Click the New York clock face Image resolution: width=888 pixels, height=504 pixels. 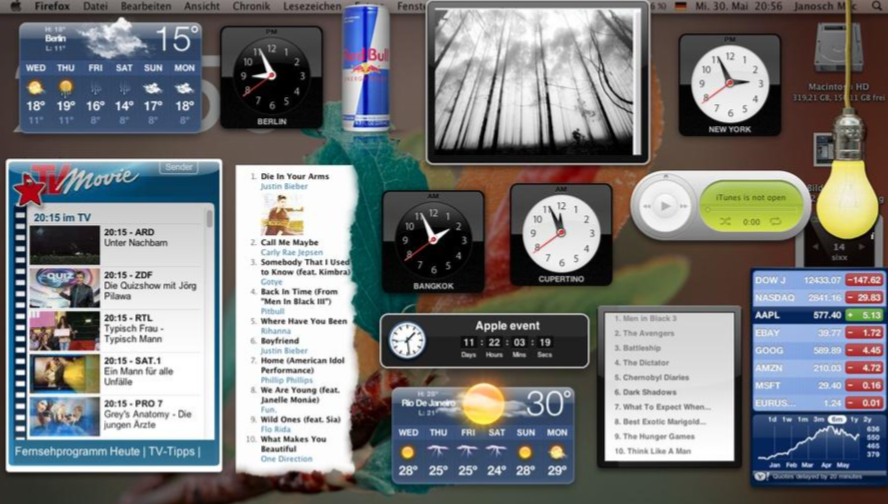click(x=730, y=83)
